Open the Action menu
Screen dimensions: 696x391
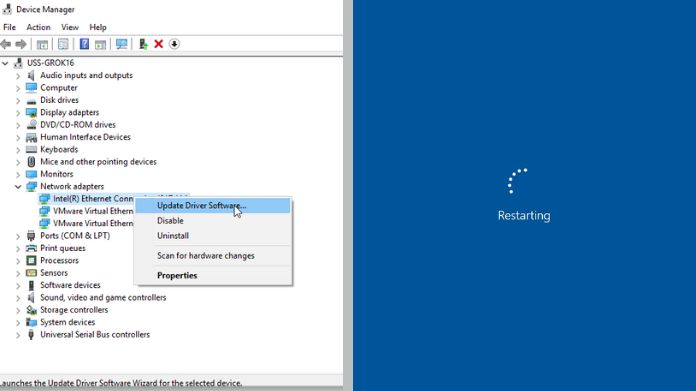pos(38,27)
